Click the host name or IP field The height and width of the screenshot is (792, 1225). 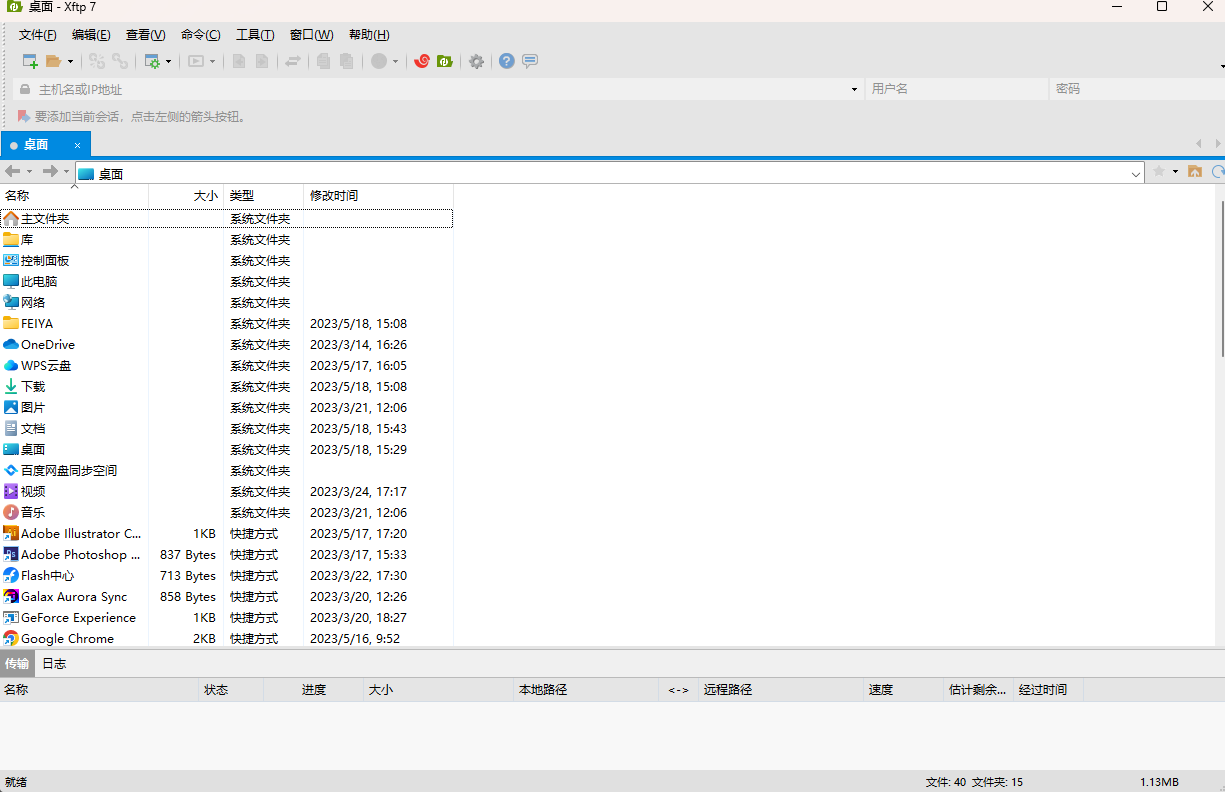click(440, 89)
